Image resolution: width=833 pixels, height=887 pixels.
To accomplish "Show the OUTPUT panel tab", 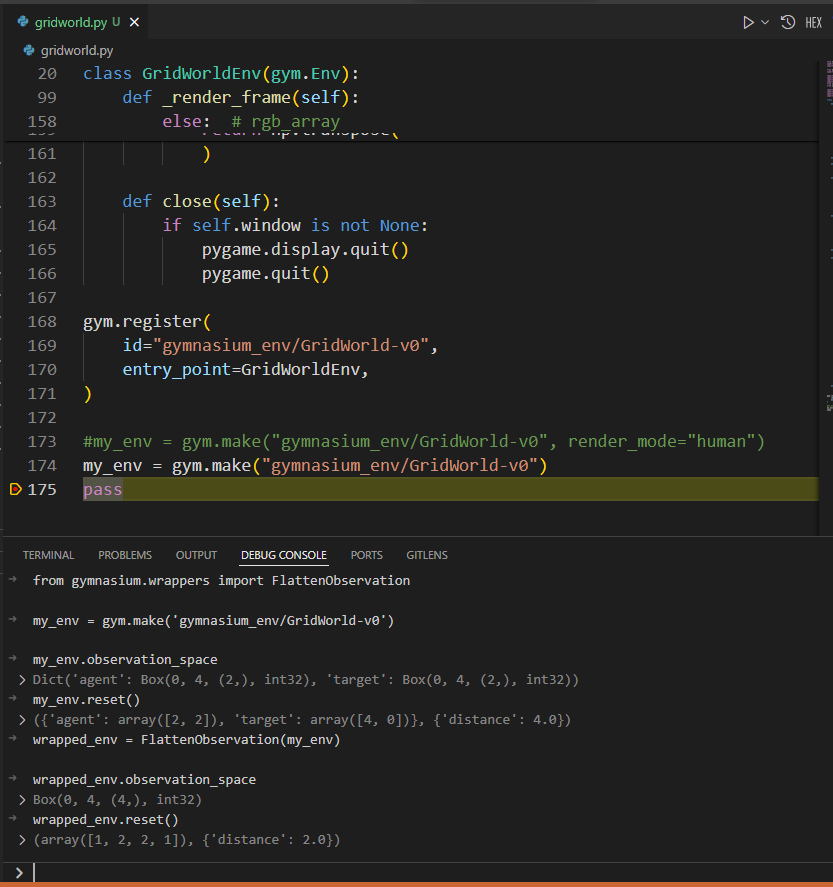I will (196, 555).
